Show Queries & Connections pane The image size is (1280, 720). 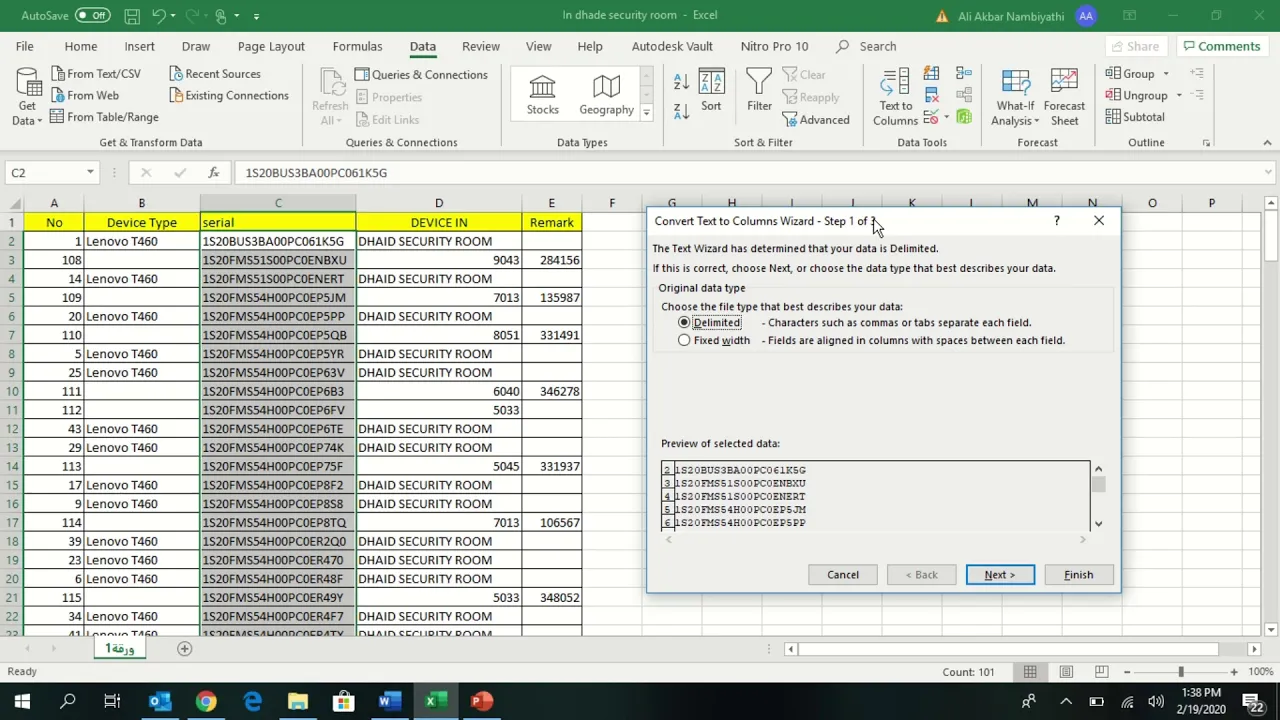pos(421,74)
